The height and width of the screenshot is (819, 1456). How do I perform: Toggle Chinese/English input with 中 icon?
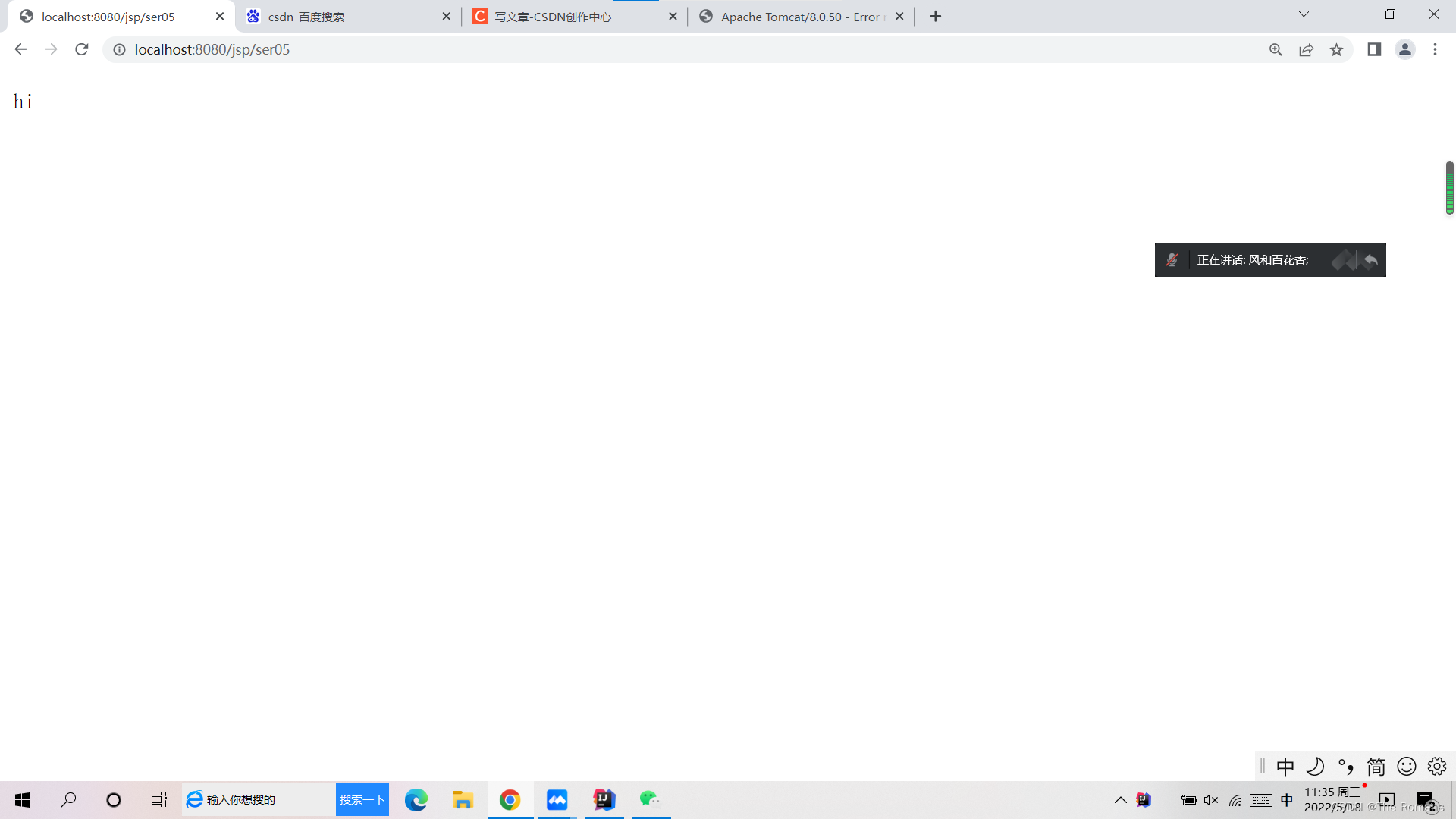[1285, 766]
